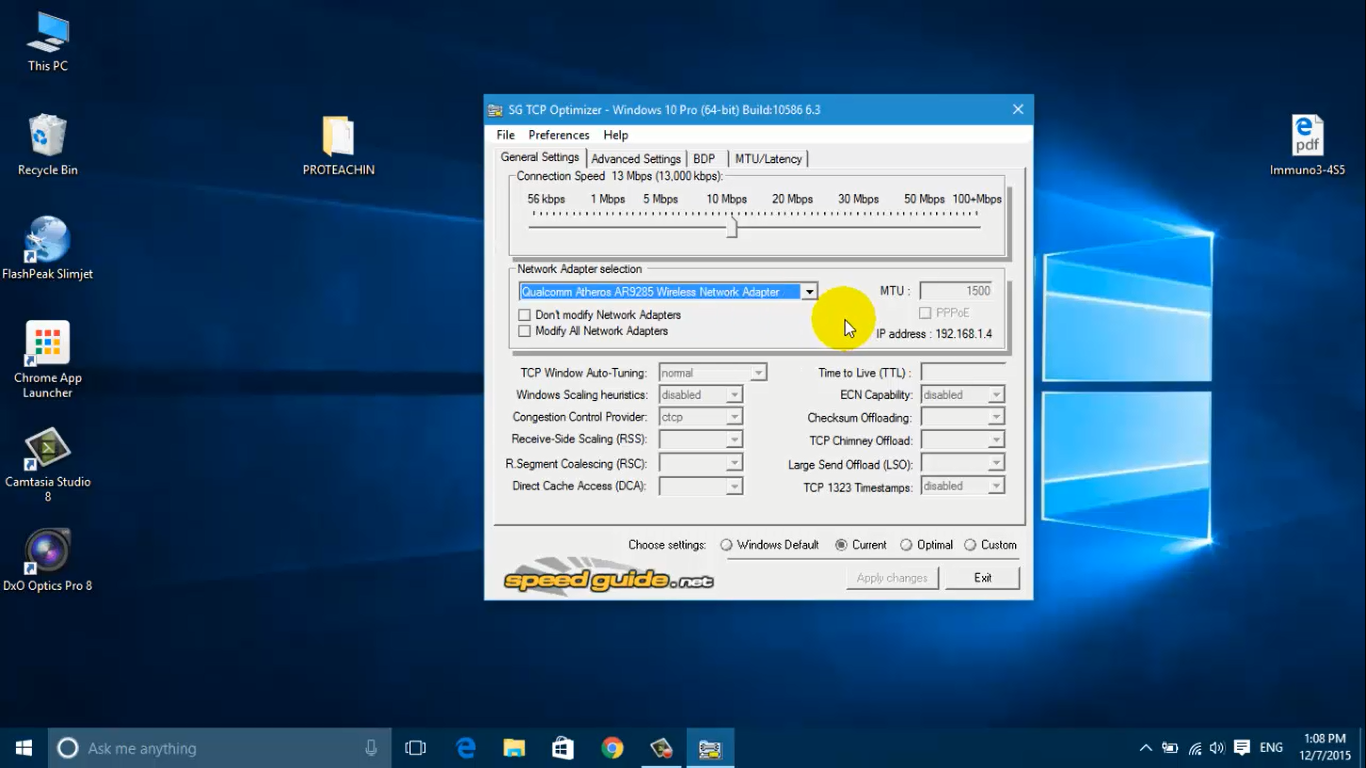The height and width of the screenshot is (768, 1366).
Task: Click the taskbar clock and date
Action: pos(1325,748)
